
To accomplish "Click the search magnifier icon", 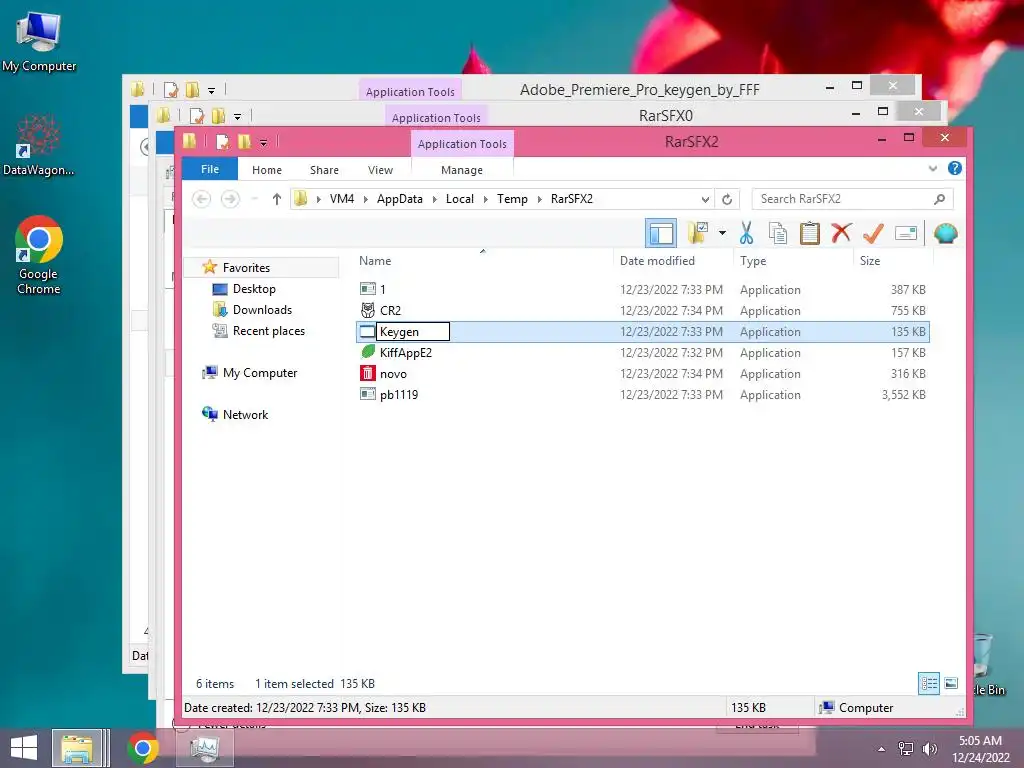I will coord(939,199).
